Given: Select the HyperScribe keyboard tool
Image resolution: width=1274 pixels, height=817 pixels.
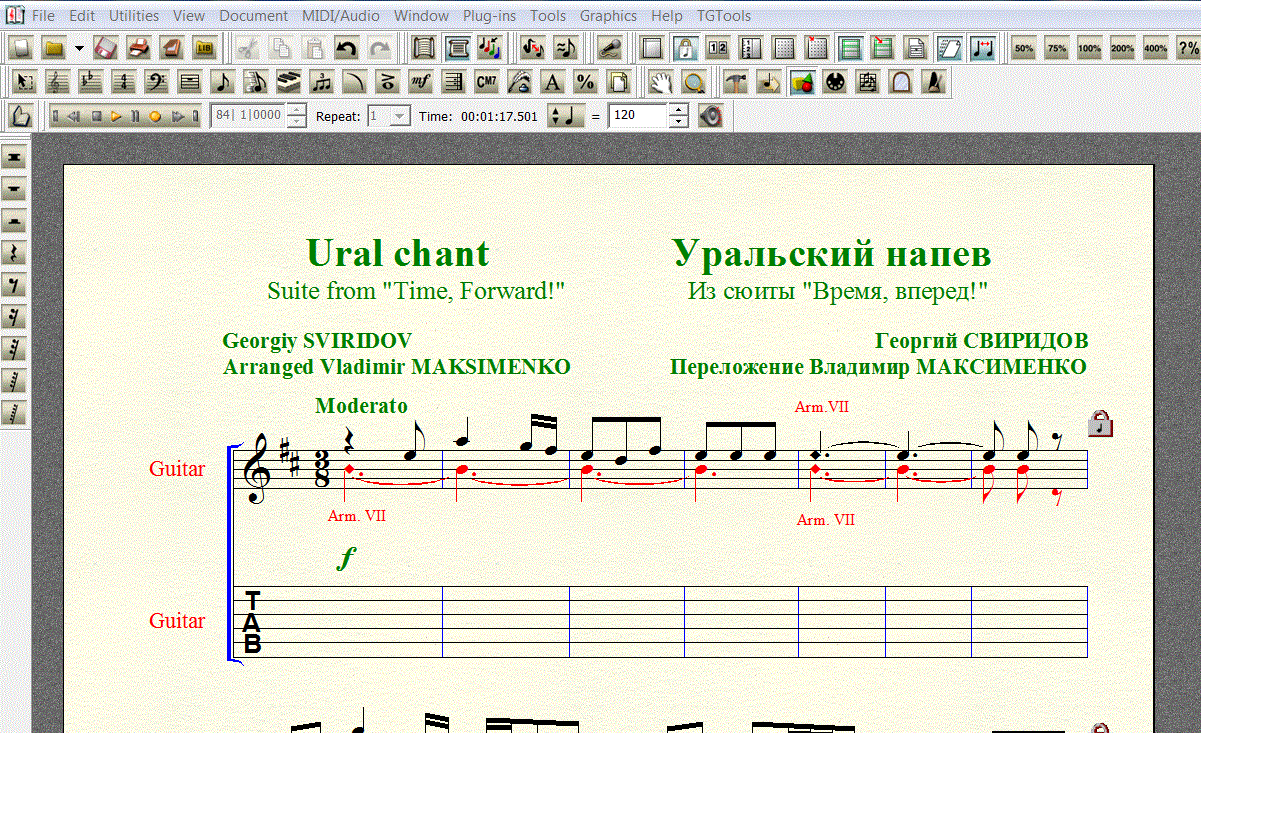Looking at the screenshot, I should [289, 82].
